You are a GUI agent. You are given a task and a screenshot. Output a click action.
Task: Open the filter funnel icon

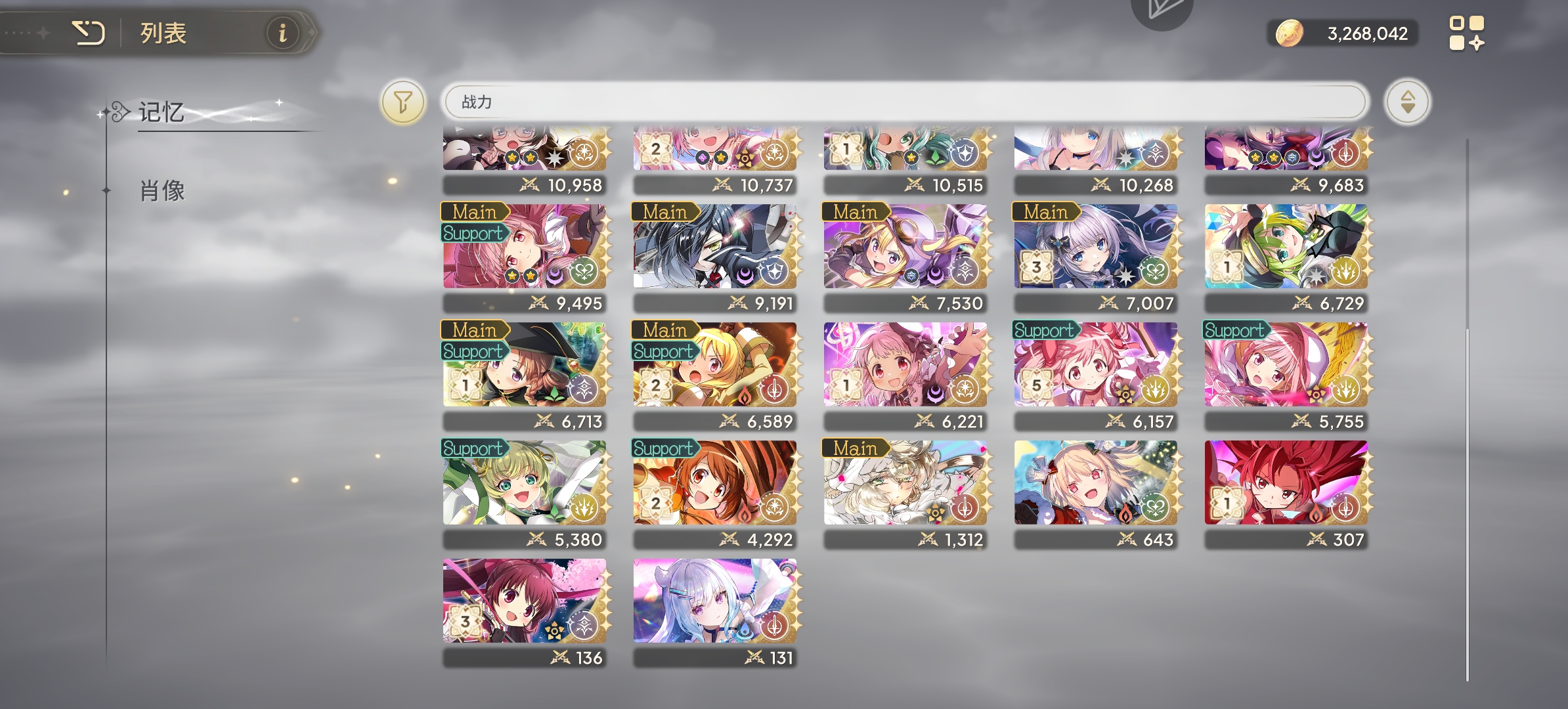click(x=403, y=102)
